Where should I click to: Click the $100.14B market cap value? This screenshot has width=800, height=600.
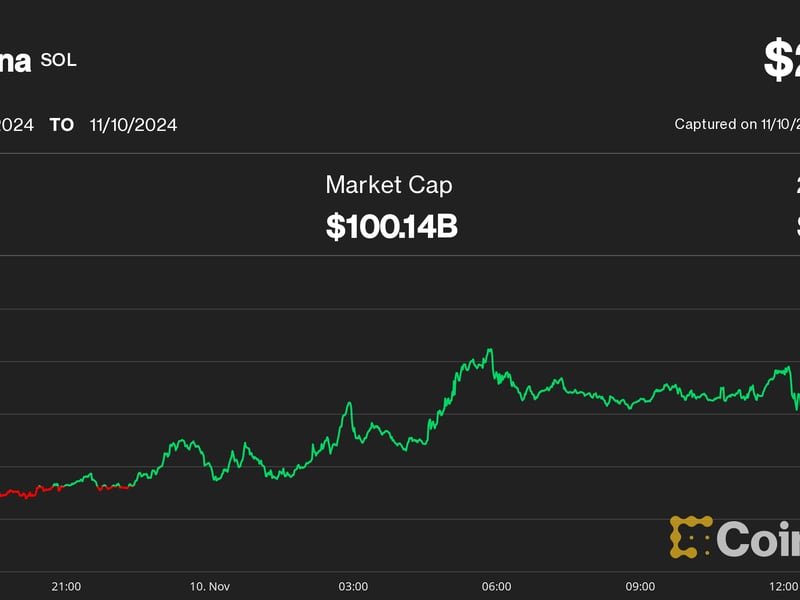pyautogui.click(x=391, y=226)
